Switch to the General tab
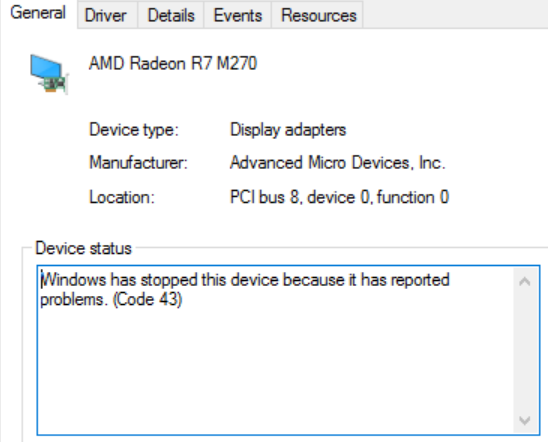The width and height of the screenshot is (548, 442). coord(38,13)
